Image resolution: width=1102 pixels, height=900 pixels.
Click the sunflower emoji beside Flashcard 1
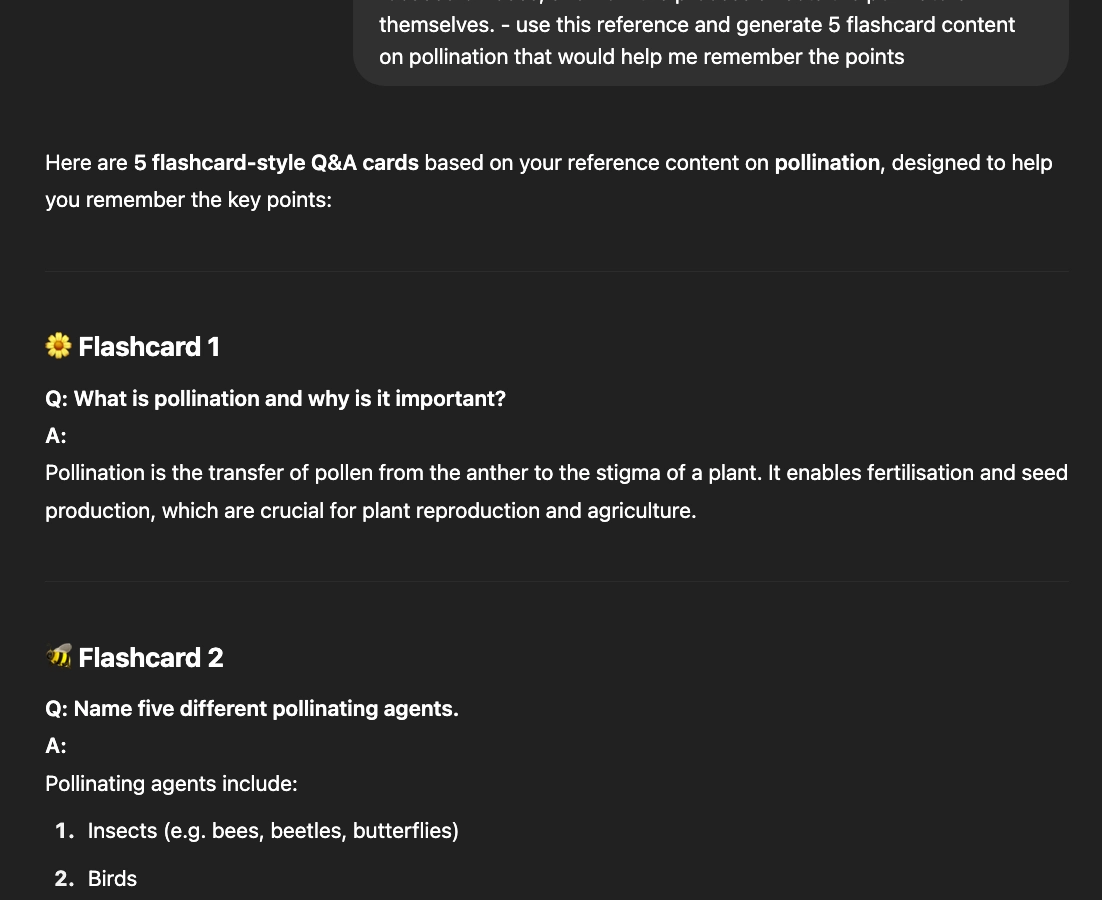pos(59,347)
